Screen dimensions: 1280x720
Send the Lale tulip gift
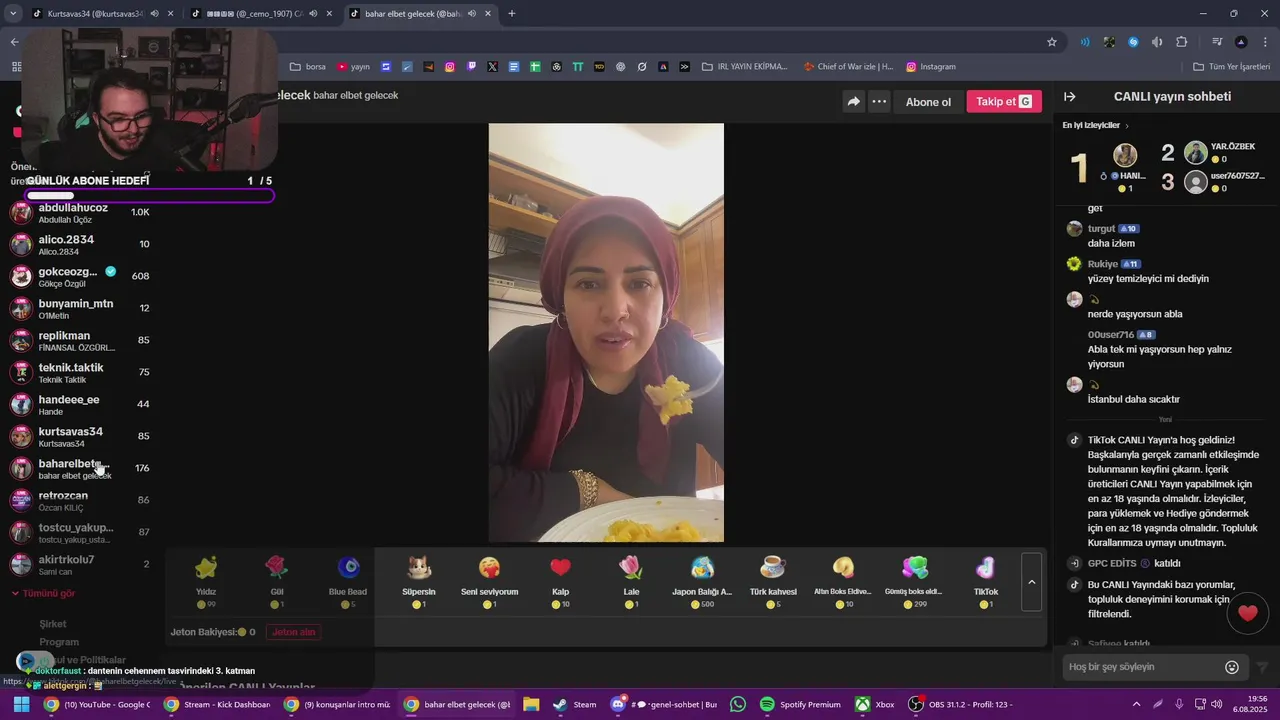pyautogui.click(x=631, y=581)
